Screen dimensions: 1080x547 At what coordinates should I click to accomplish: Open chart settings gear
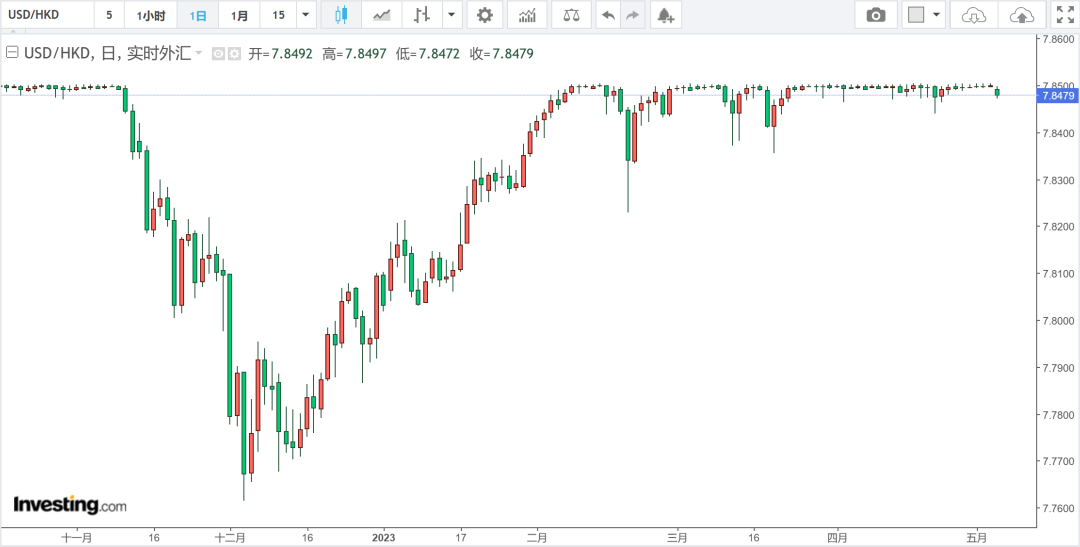[485, 15]
